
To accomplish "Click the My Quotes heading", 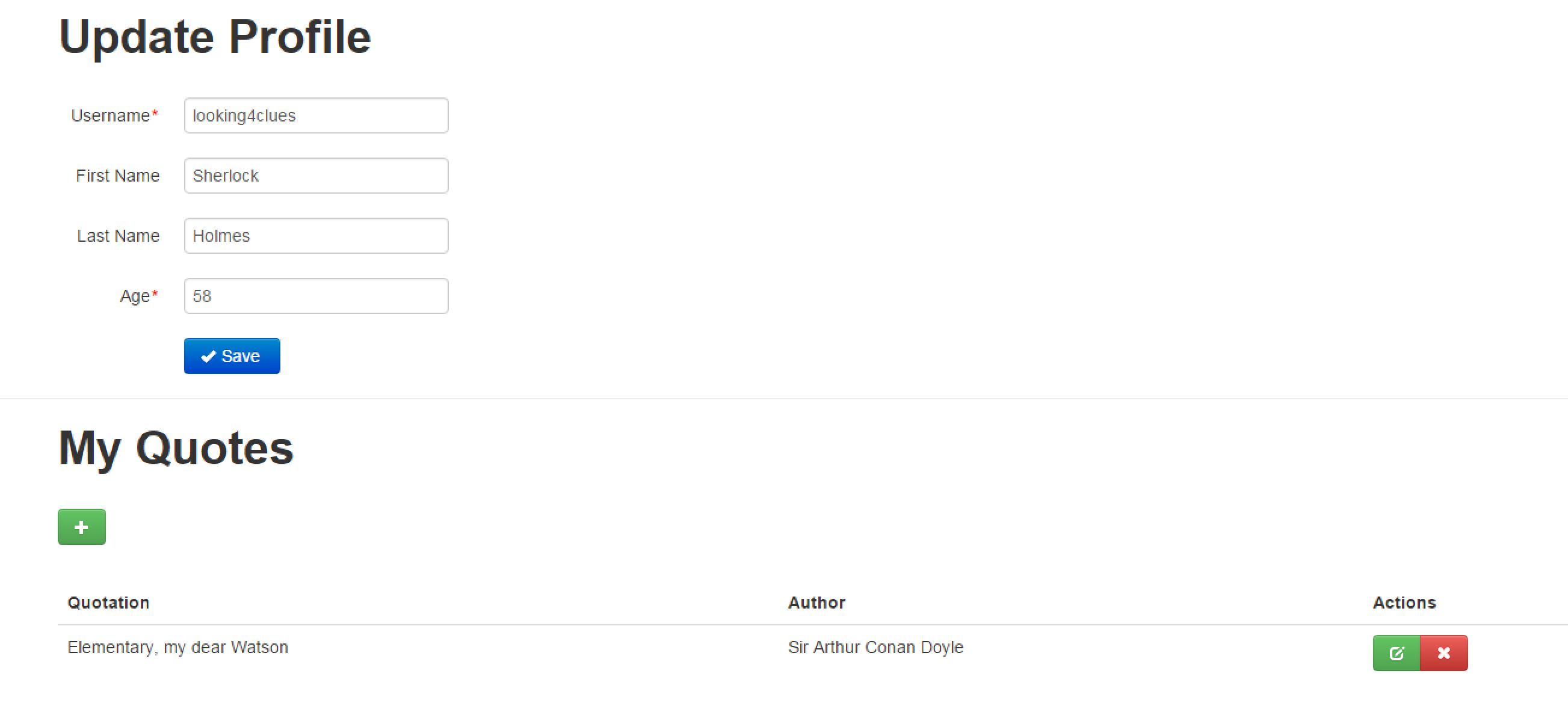I will pyautogui.click(x=176, y=449).
